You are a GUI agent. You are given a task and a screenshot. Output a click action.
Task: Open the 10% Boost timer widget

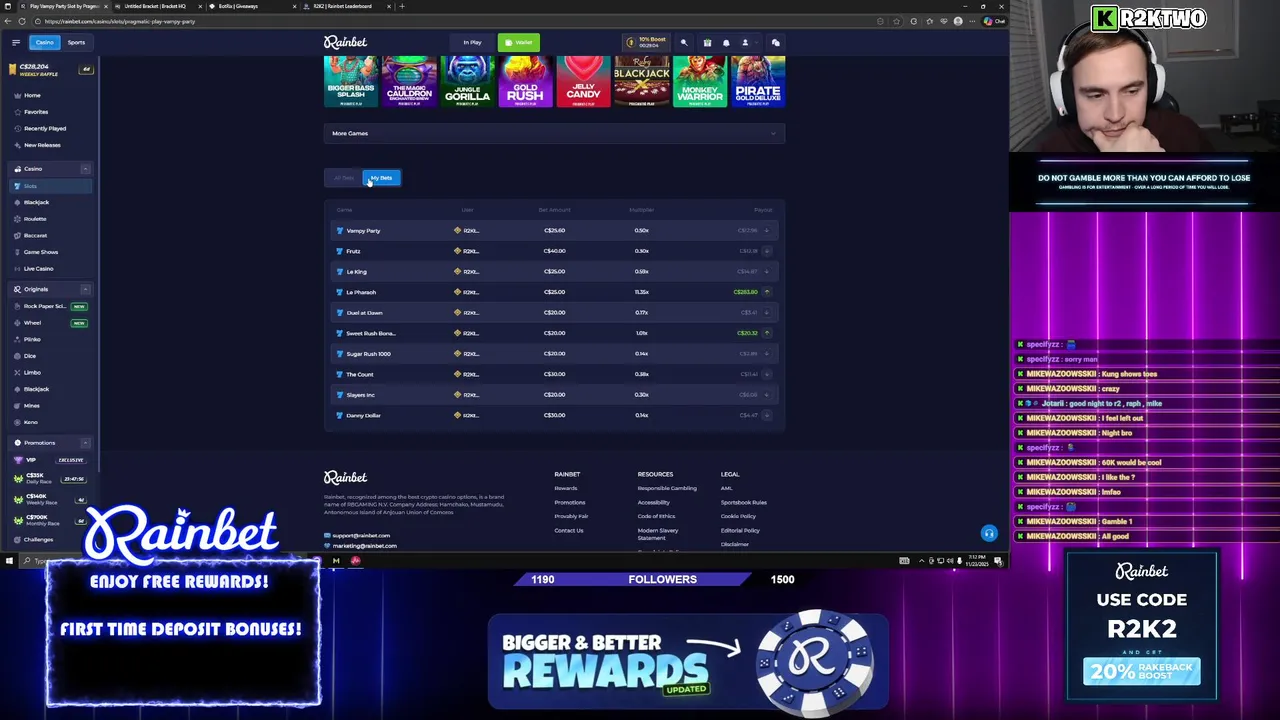point(645,42)
